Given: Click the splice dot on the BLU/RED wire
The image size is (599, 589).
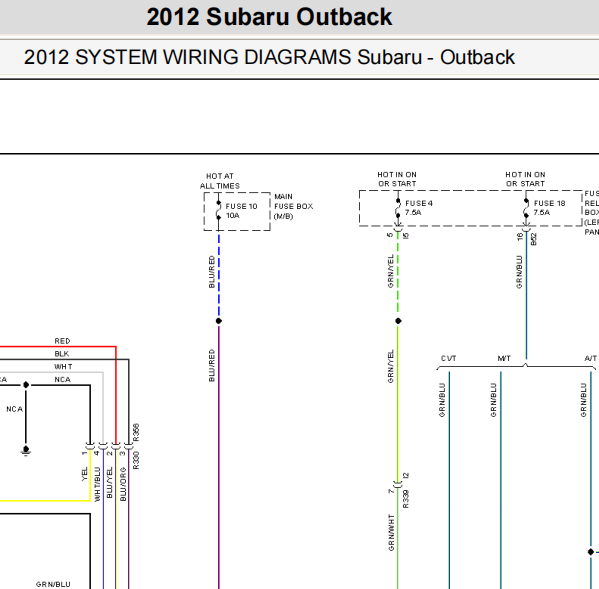Looking at the screenshot, I should [219, 321].
